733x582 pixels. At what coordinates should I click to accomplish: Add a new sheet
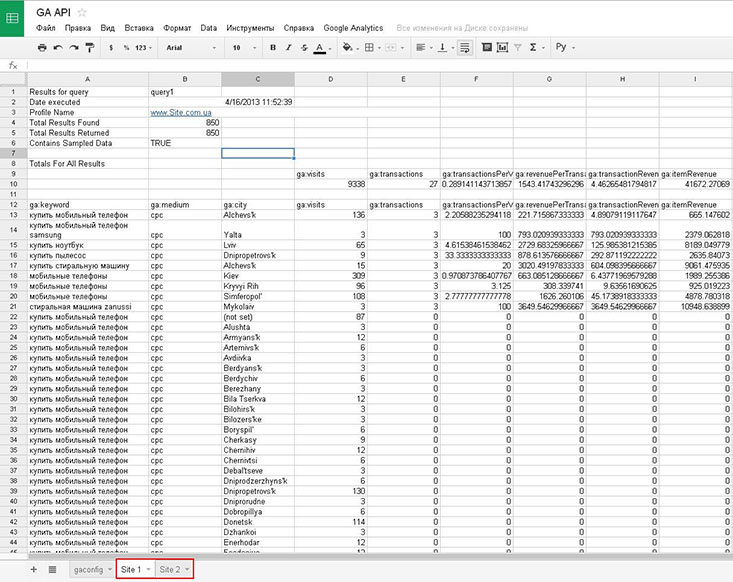pyautogui.click(x=34, y=569)
